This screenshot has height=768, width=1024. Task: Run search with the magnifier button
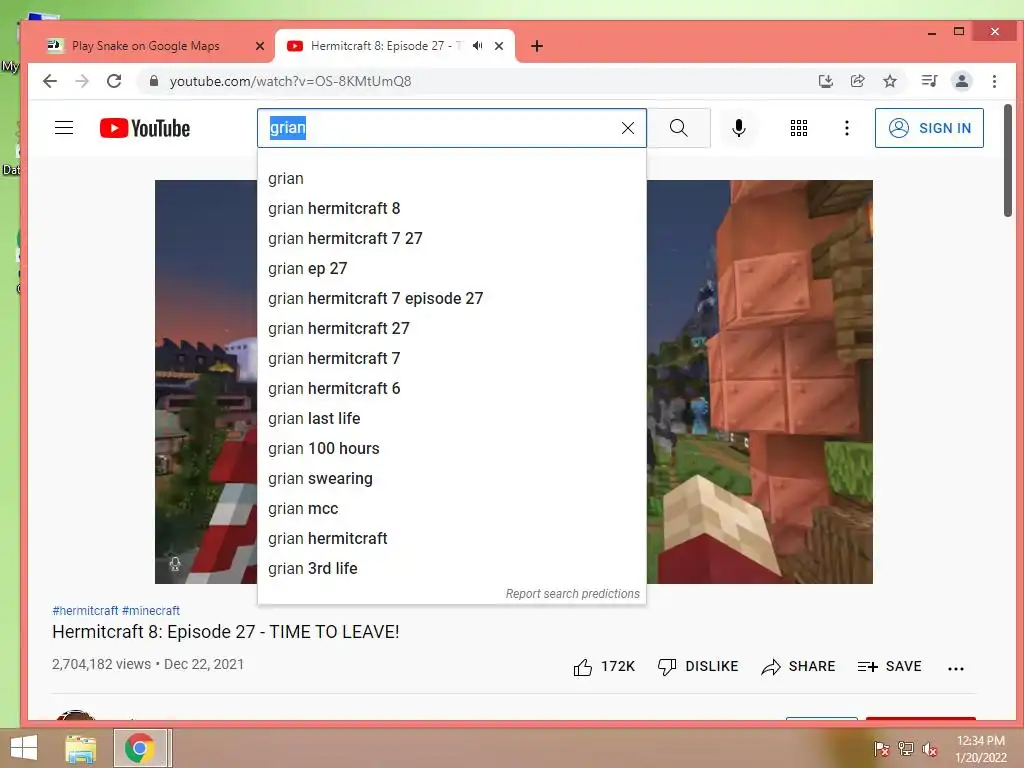click(679, 128)
